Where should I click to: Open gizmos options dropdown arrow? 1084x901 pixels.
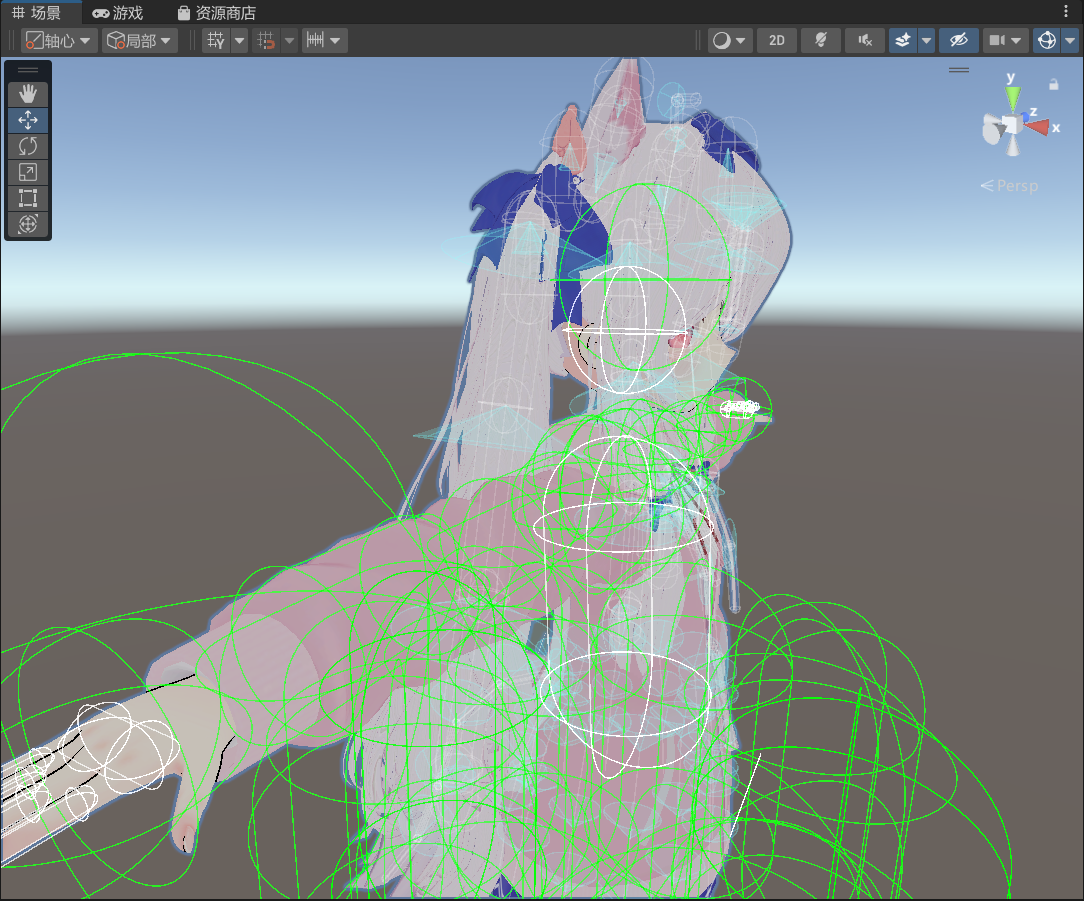pos(1070,41)
